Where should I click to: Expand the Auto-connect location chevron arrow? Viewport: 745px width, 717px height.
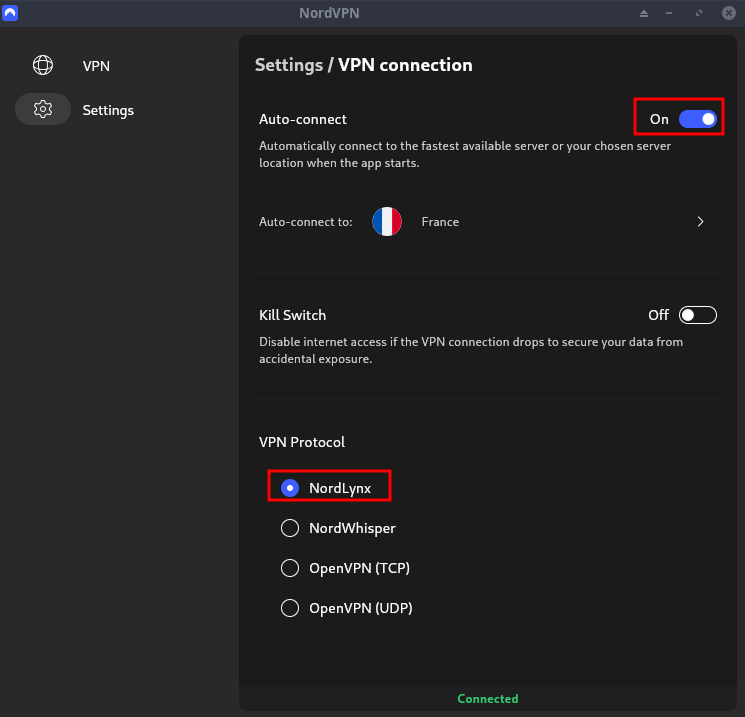(700, 222)
